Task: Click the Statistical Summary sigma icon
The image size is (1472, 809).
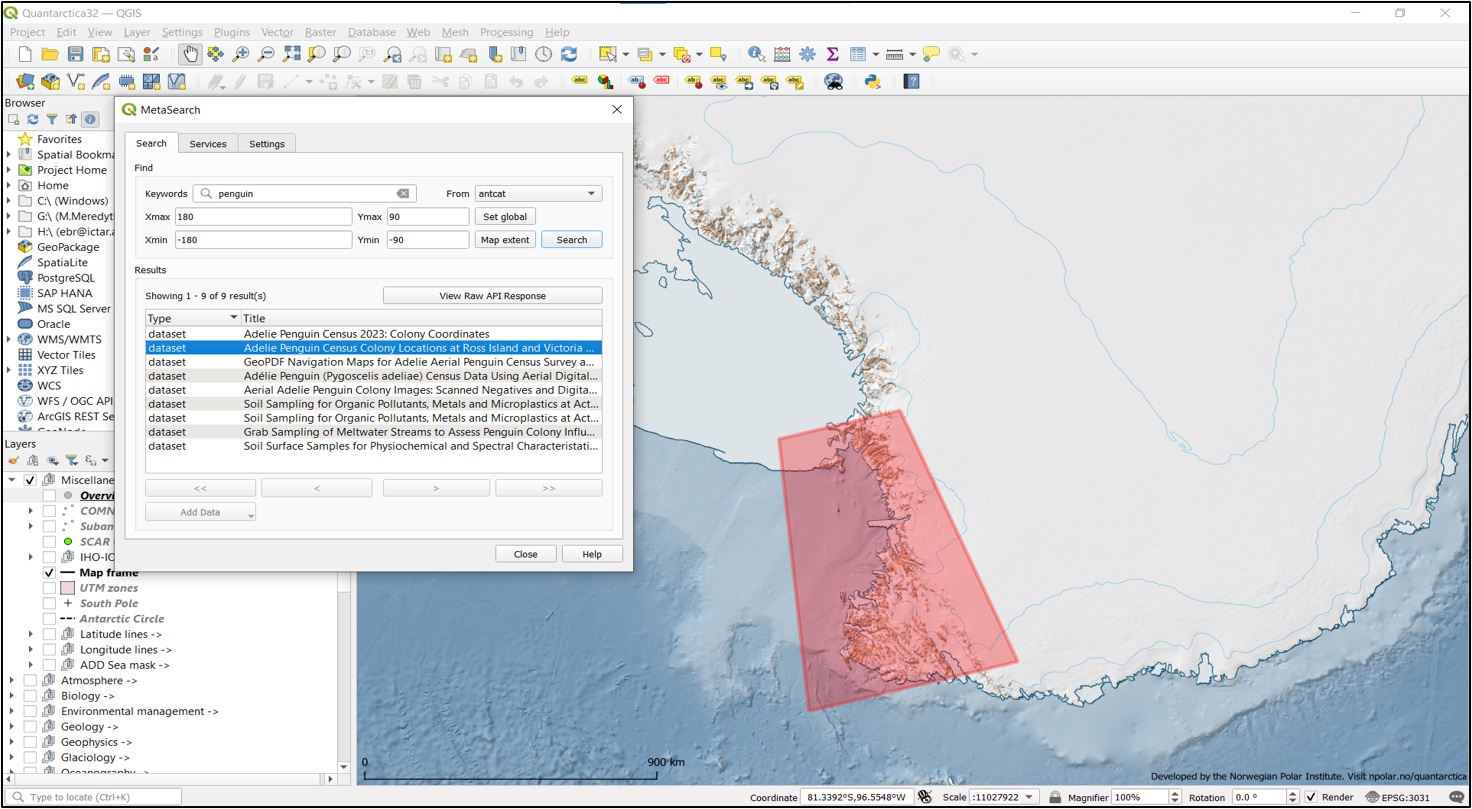Action: click(x=832, y=54)
